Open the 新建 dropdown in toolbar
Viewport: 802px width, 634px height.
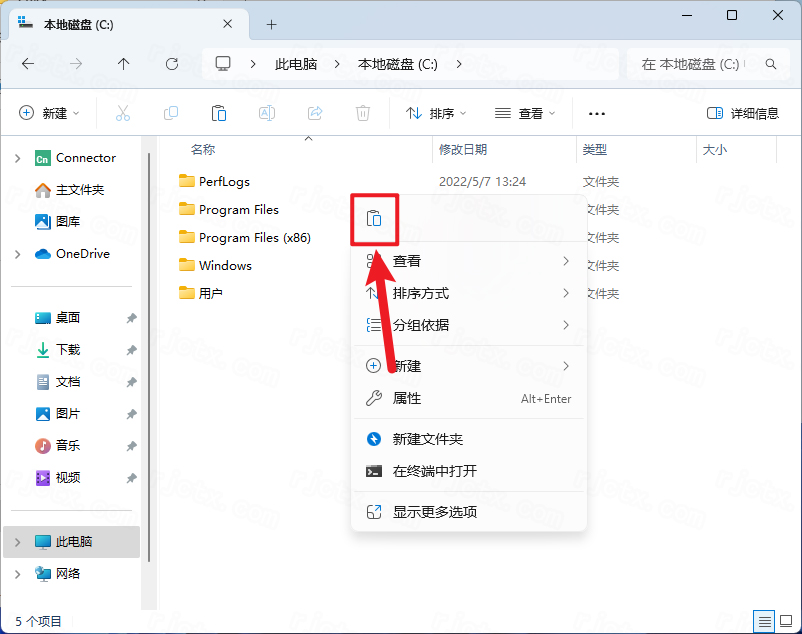(x=50, y=113)
